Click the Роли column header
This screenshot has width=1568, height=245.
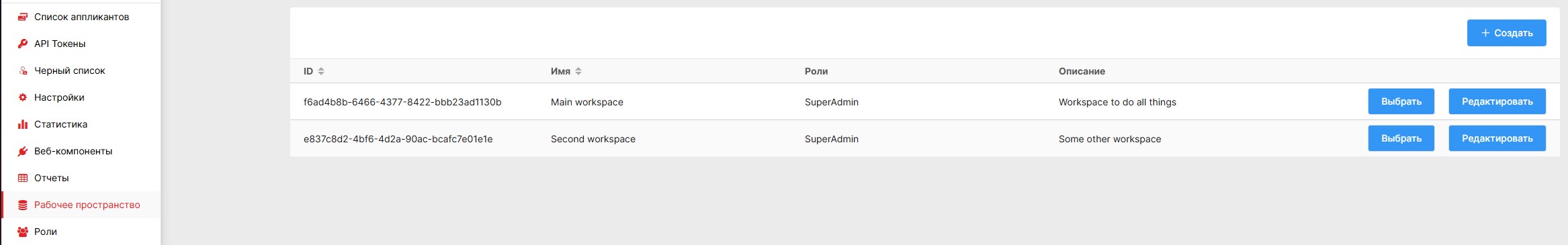pos(816,71)
